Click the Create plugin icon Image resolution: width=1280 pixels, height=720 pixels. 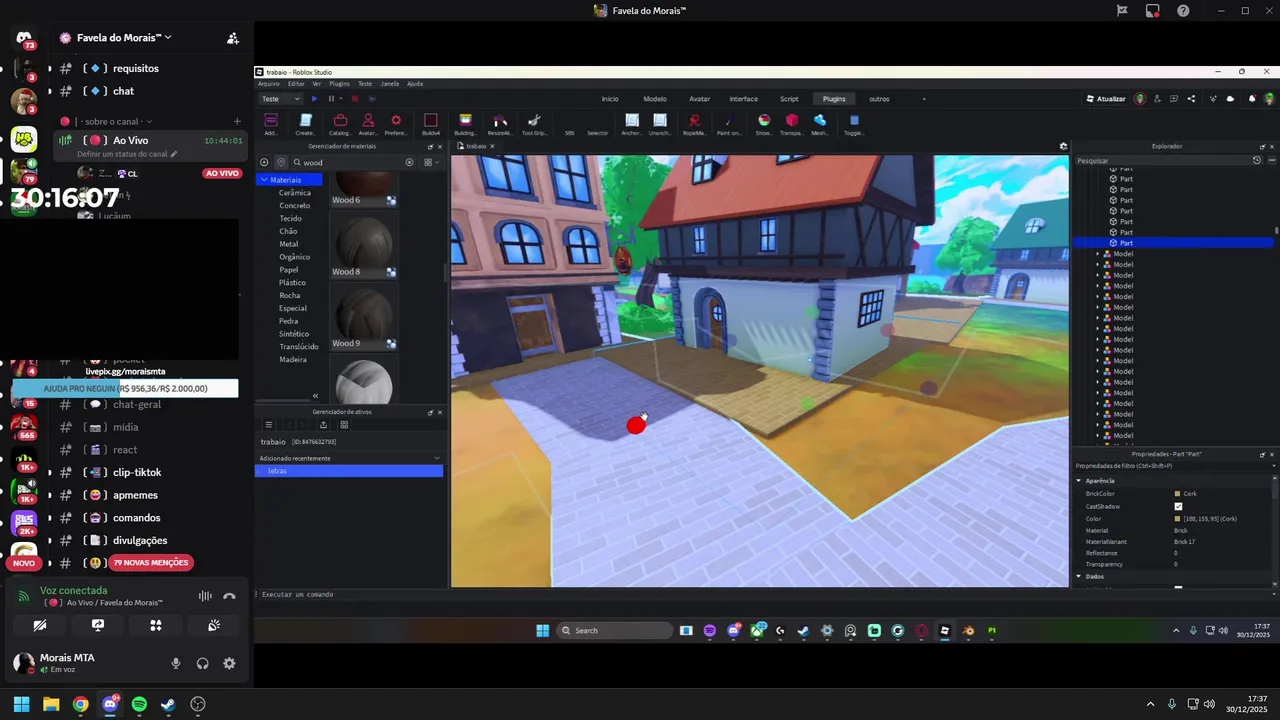pos(306,124)
